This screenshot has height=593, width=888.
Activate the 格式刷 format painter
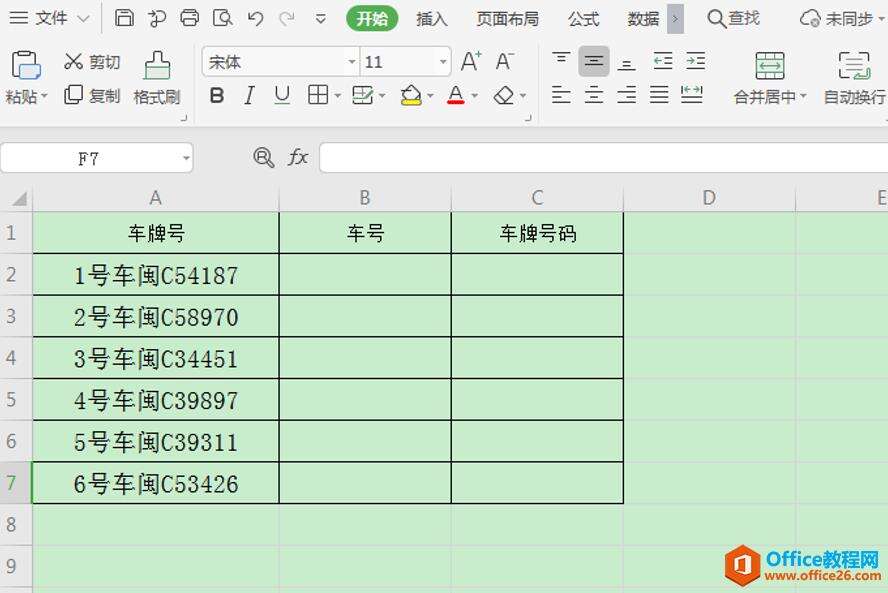click(157, 78)
